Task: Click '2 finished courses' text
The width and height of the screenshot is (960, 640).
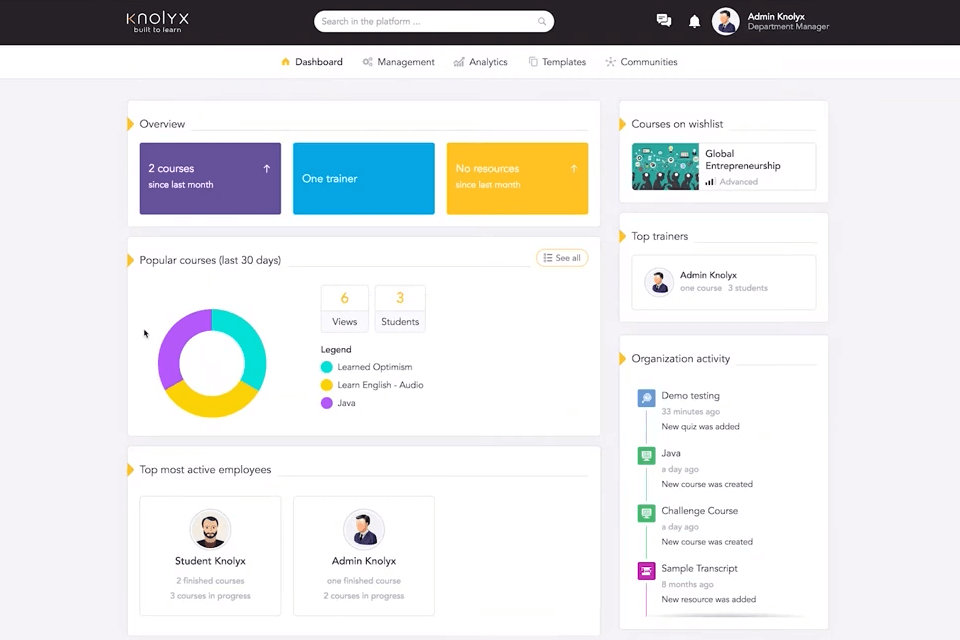Action: pyautogui.click(x=210, y=581)
